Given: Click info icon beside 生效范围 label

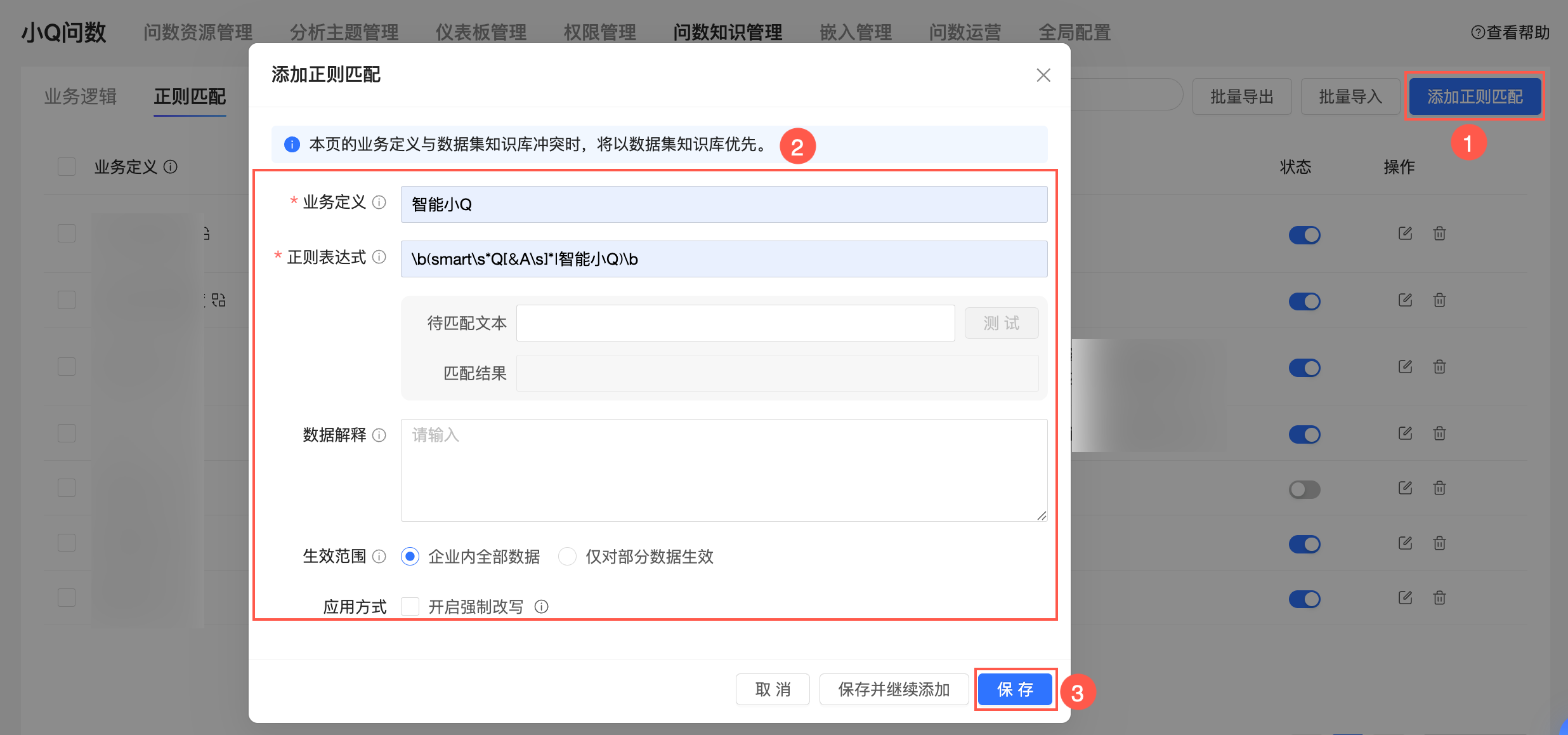Looking at the screenshot, I should point(379,557).
